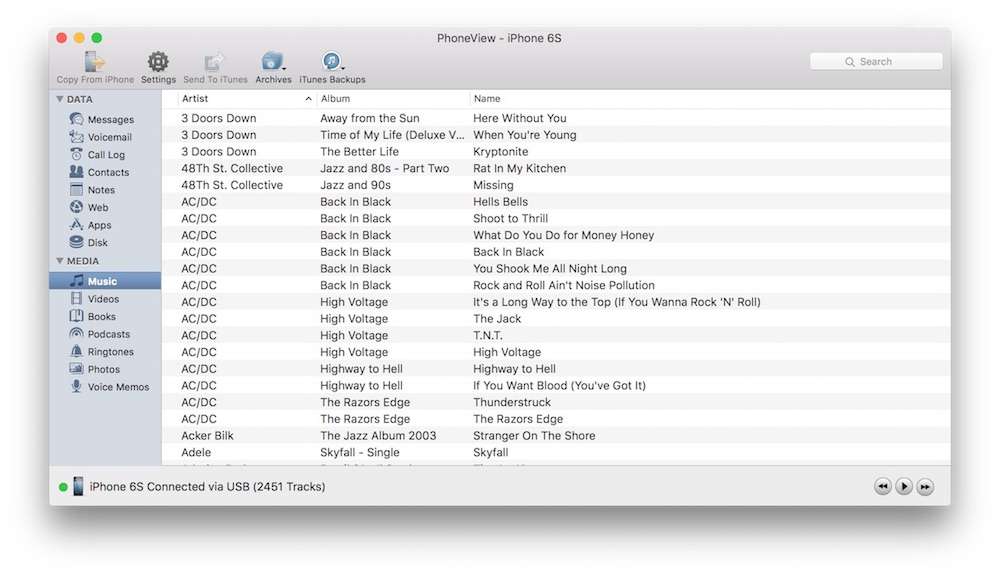Click iPhone 6S Connected via USB status text
Screen dimensions: 1000x576
[207, 487]
